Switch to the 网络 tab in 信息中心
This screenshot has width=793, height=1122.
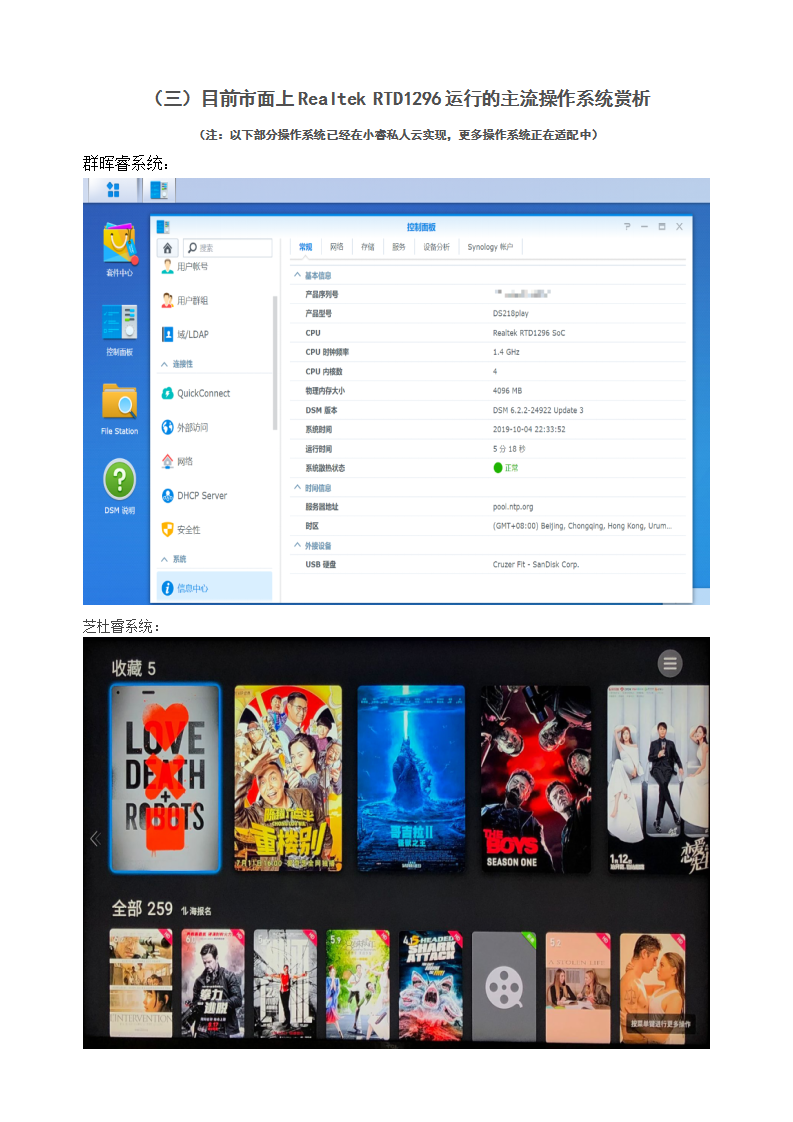pyautogui.click(x=336, y=247)
